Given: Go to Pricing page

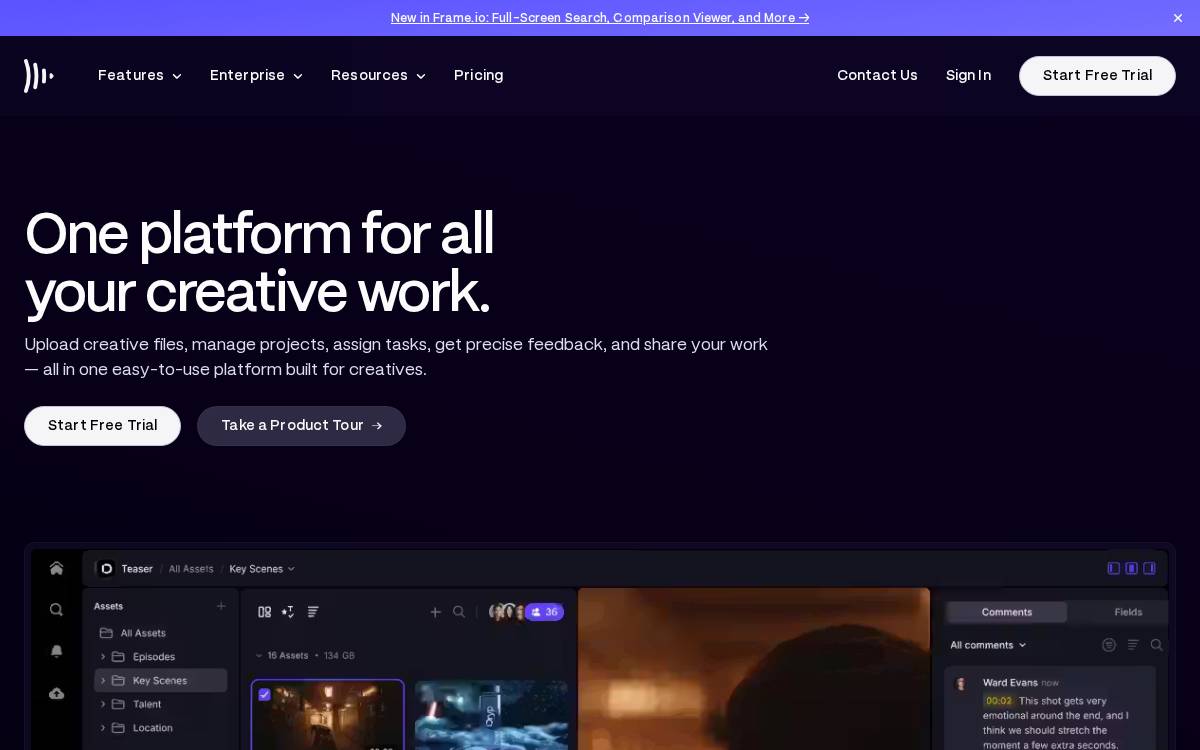Looking at the screenshot, I should click(478, 76).
